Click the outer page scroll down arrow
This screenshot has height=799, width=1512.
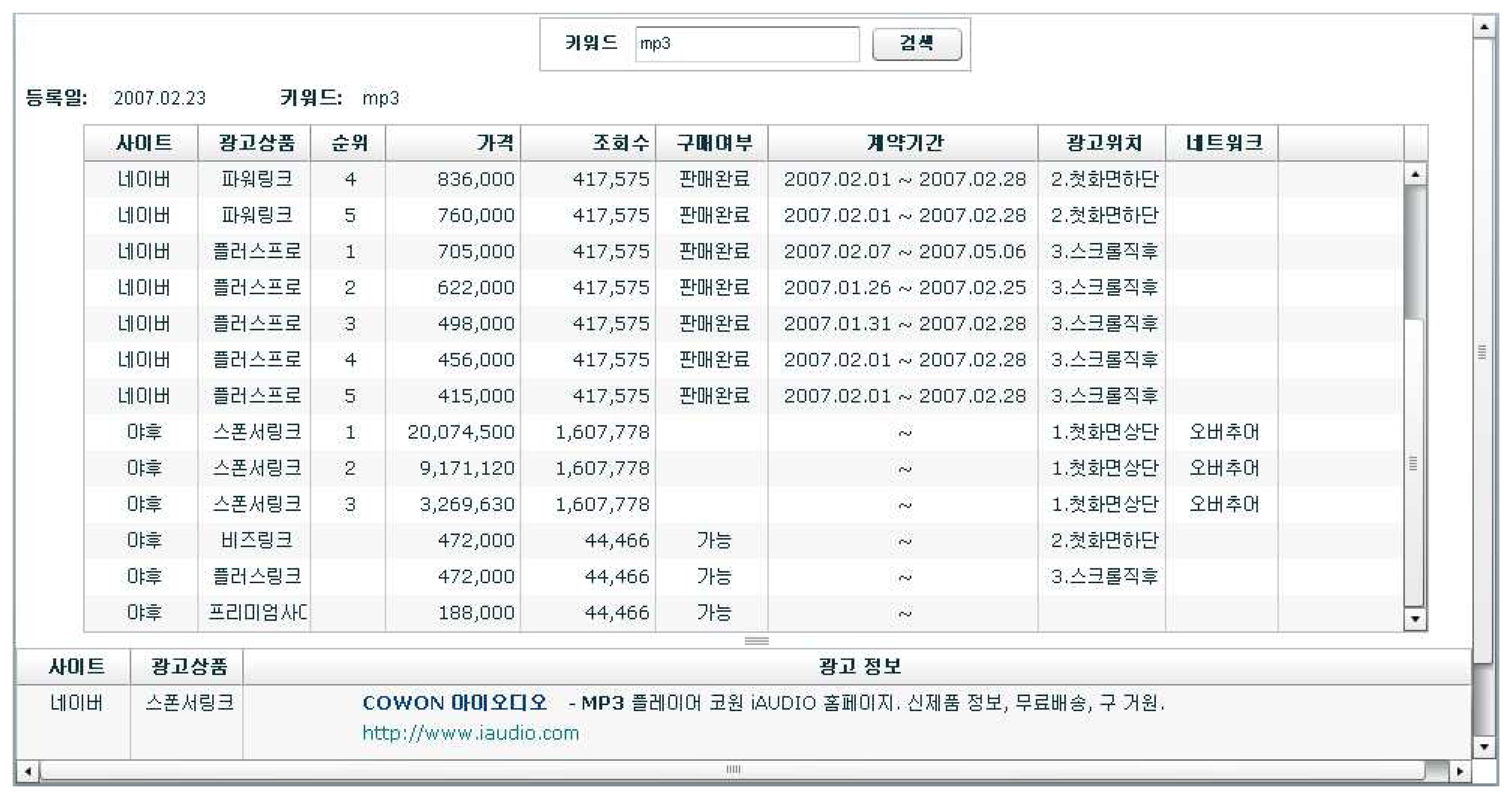pos(1484,747)
